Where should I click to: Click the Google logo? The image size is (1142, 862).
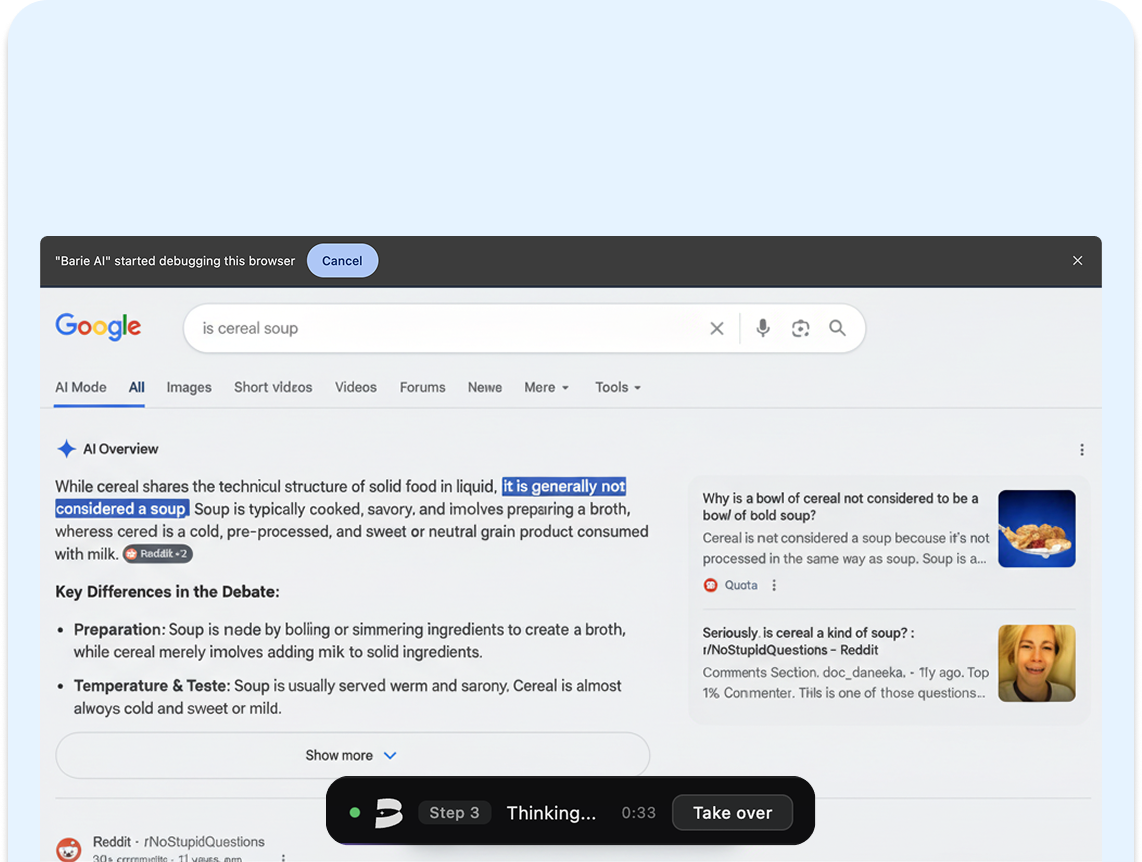98,327
